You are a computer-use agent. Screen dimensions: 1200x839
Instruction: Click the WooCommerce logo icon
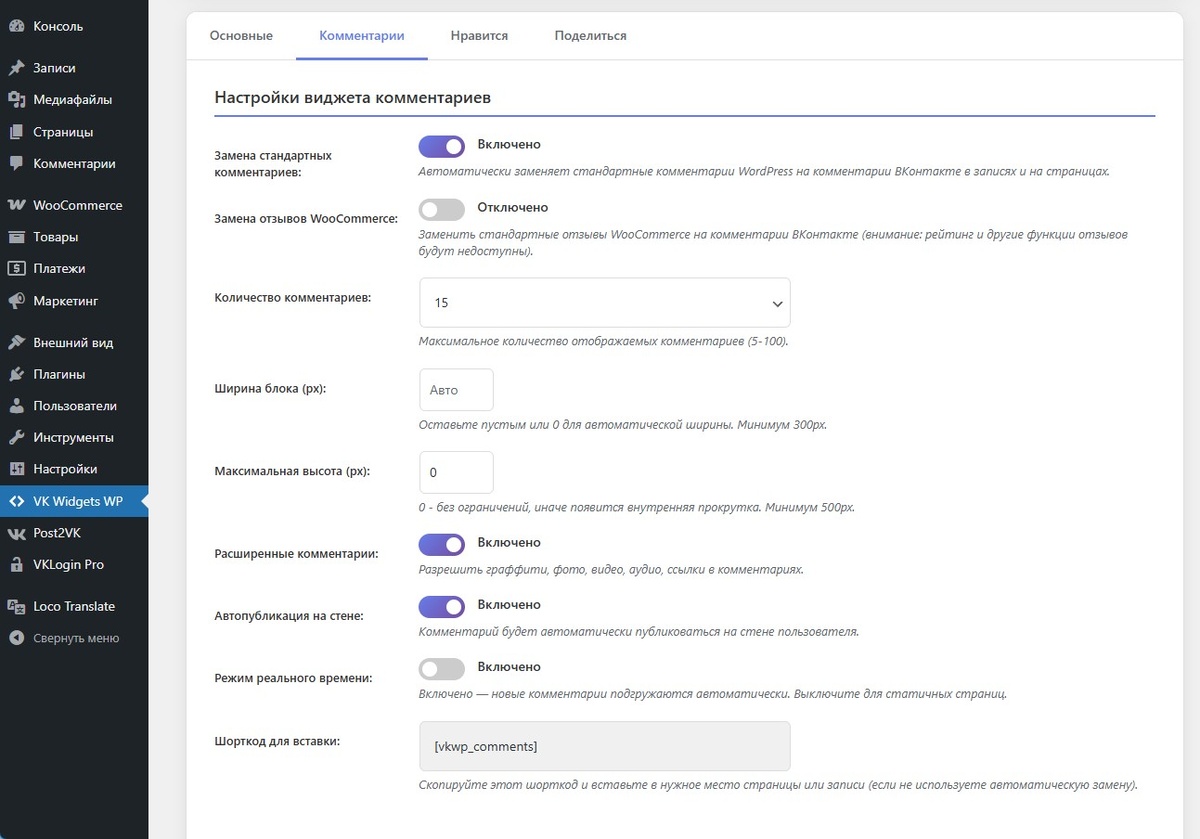coord(16,205)
